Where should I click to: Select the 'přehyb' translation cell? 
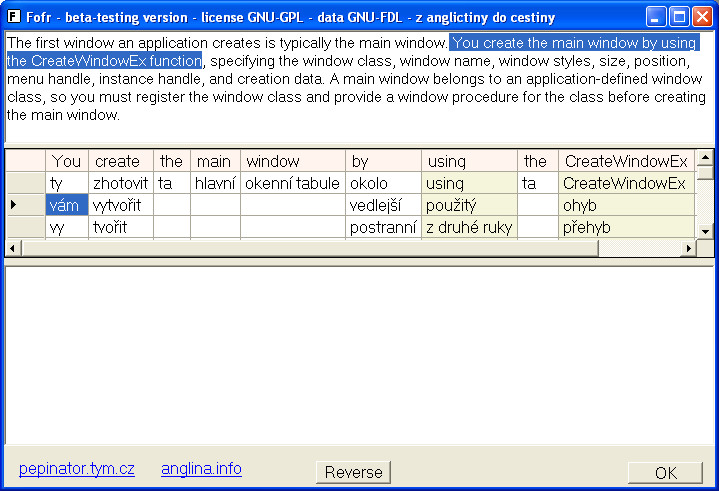(x=626, y=227)
